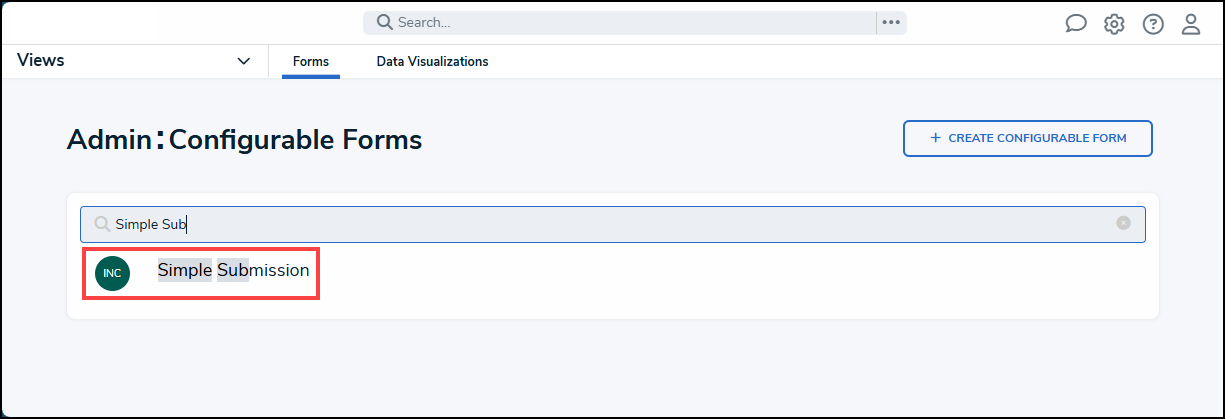Open the search options ellipsis icon

(x=891, y=23)
